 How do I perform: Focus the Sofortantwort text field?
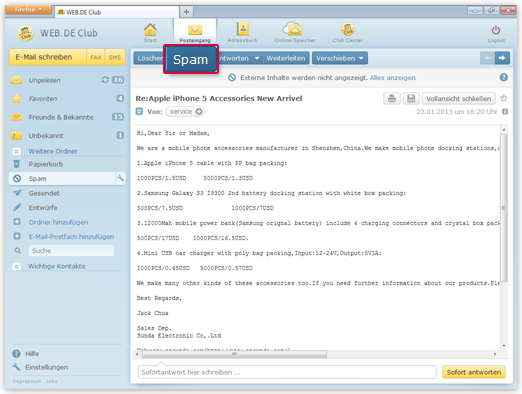click(287, 372)
